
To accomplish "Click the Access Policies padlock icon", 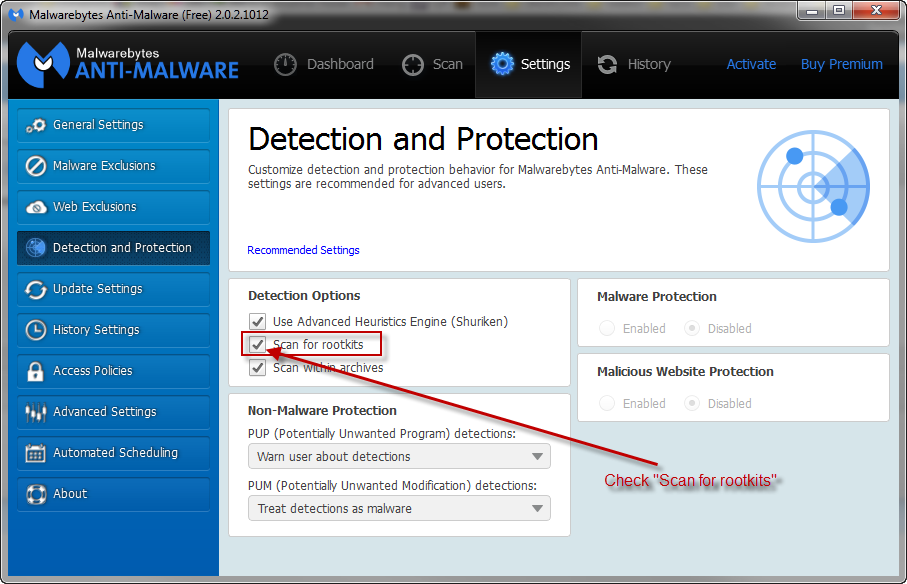I will pos(35,371).
